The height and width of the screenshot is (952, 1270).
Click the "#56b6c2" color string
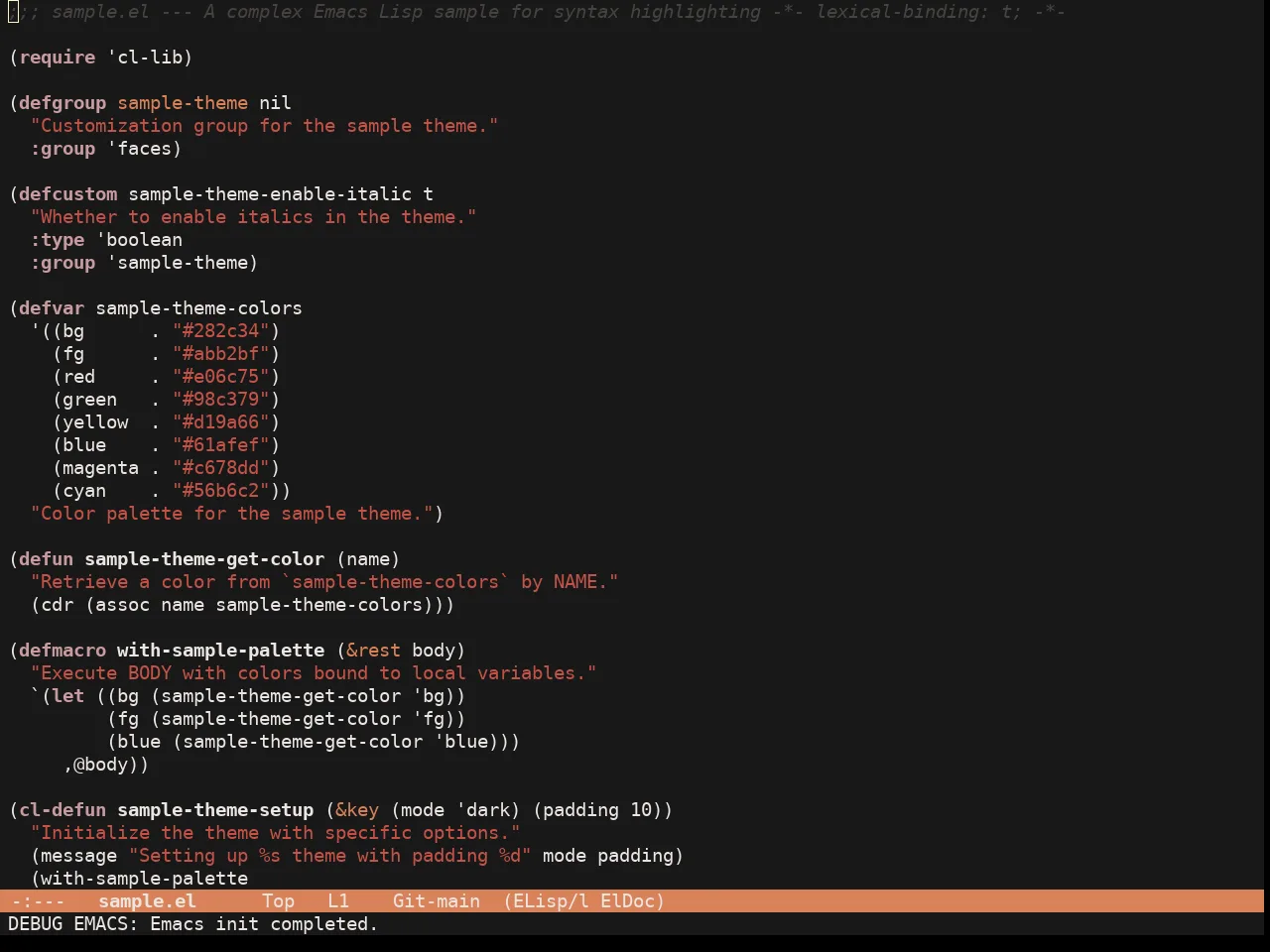tap(221, 491)
